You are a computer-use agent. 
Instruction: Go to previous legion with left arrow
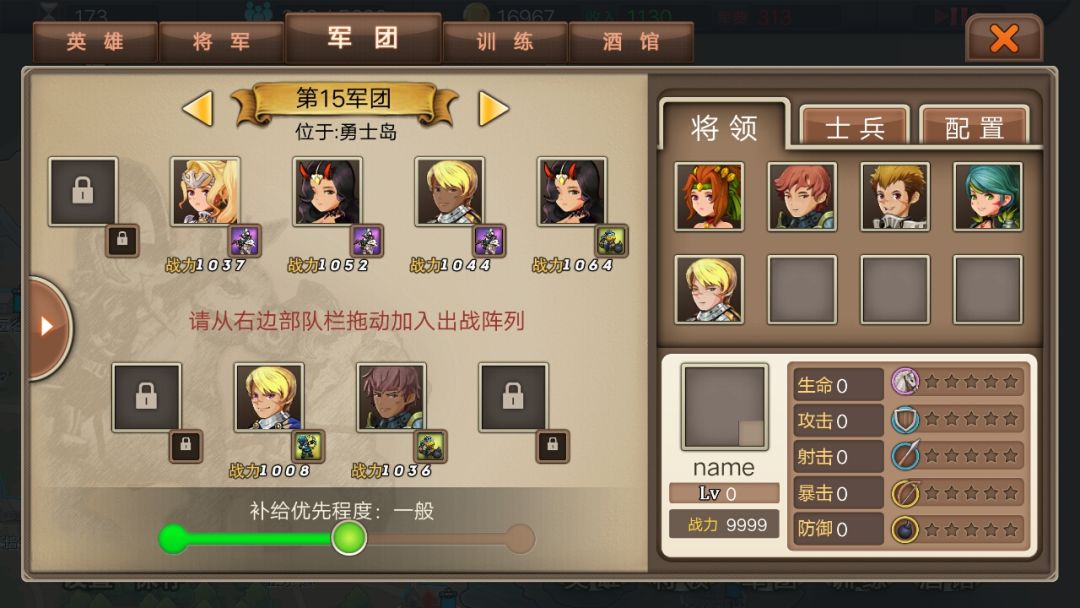point(198,109)
